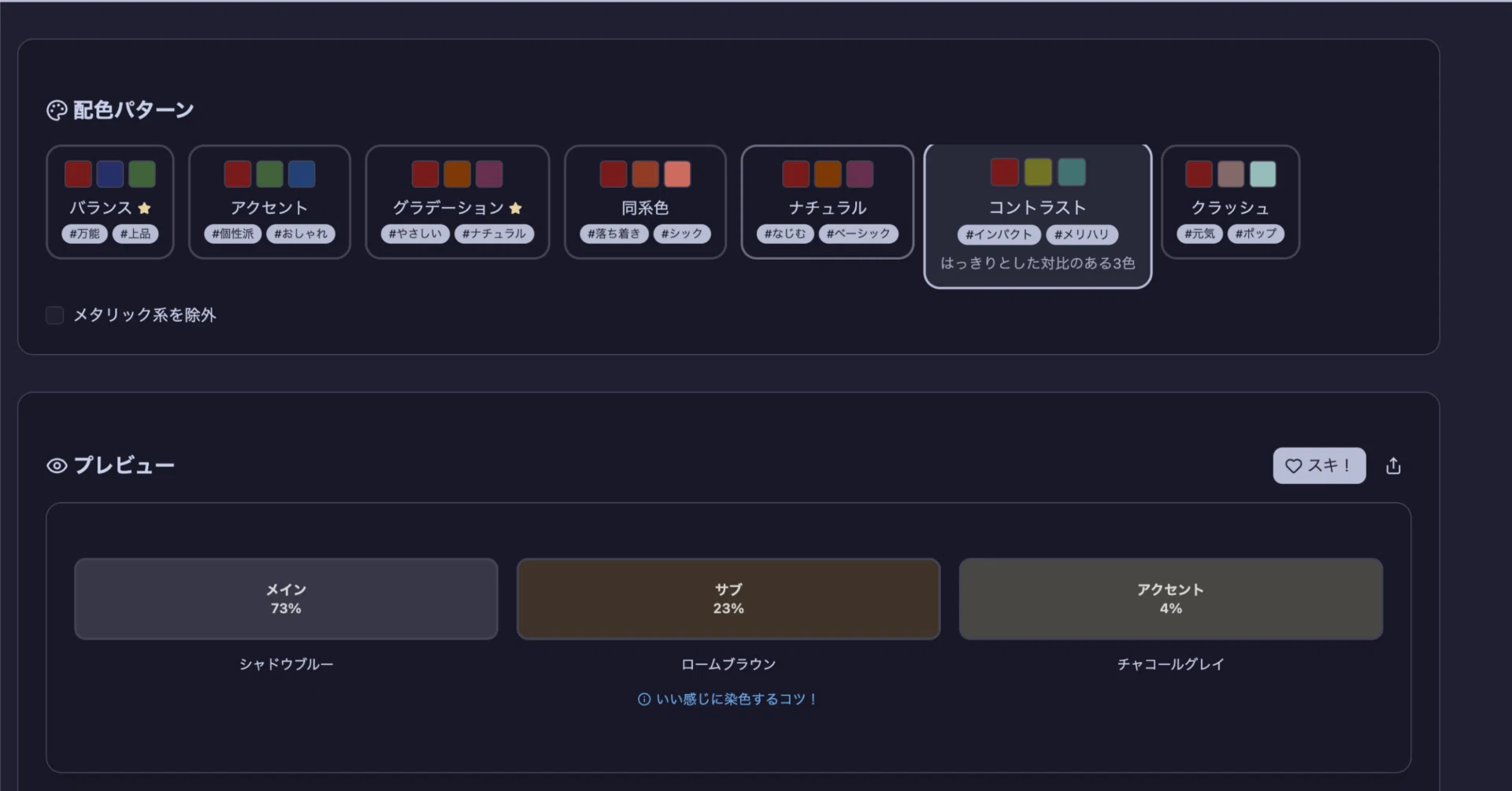This screenshot has height=791, width=1512.
Task: Click the スキ！ like button
Action: click(1319, 466)
